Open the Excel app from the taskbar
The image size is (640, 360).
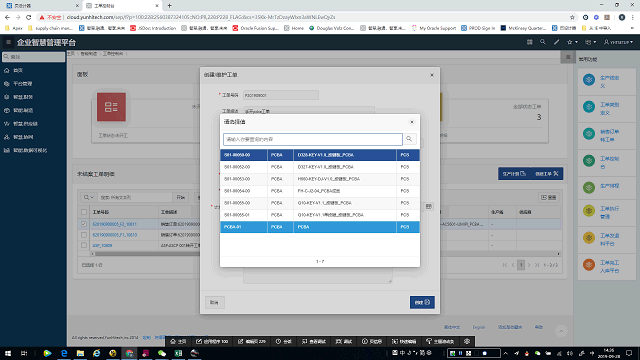click(178, 353)
